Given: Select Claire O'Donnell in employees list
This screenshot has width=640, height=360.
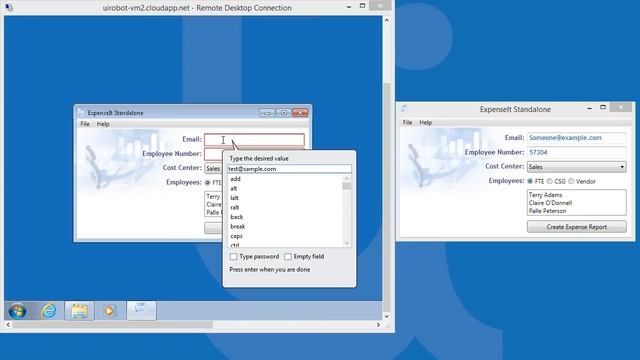Looking at the screenshot, I should (550, 203).
